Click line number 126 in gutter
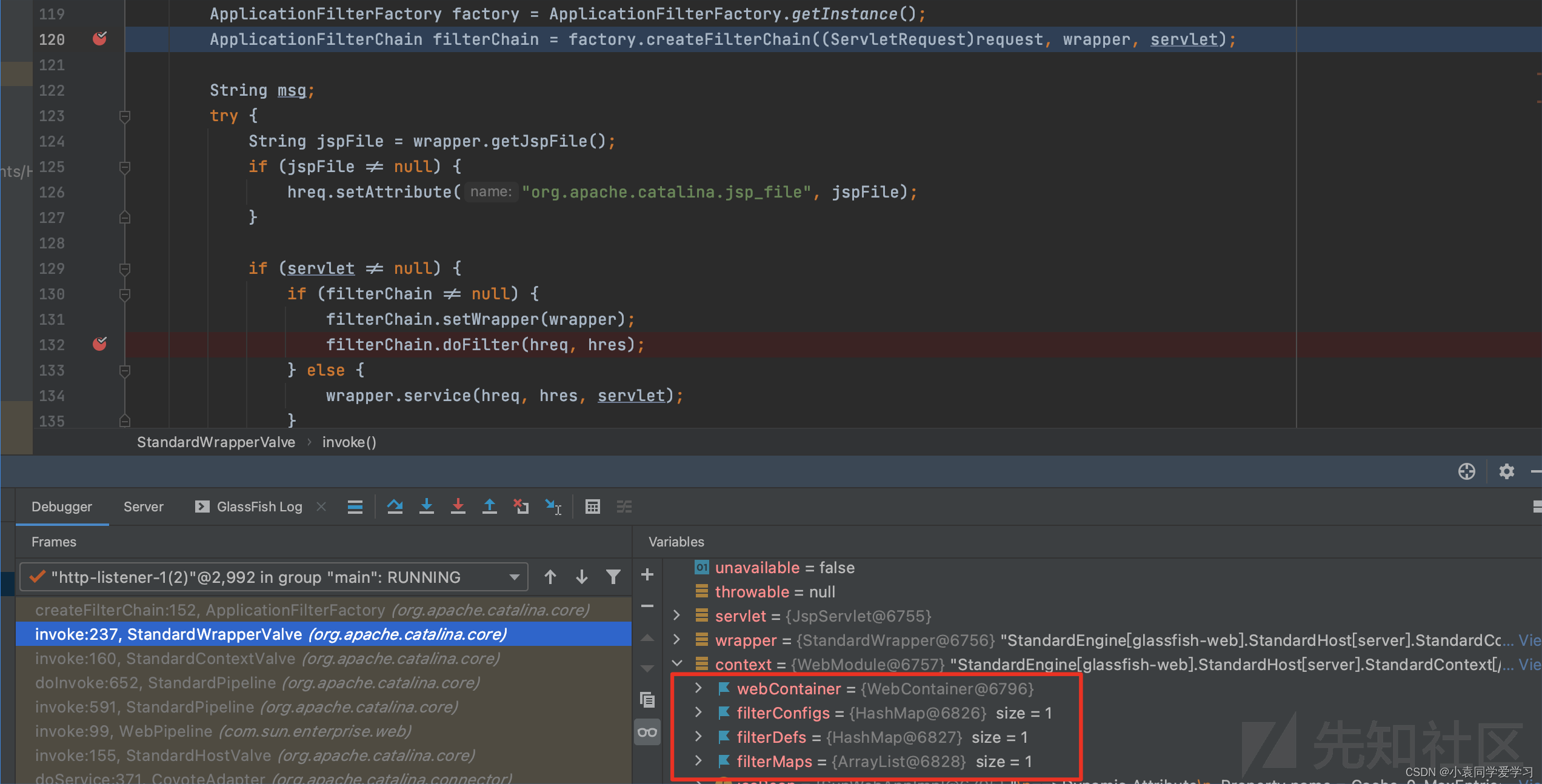 pos(52,192)
